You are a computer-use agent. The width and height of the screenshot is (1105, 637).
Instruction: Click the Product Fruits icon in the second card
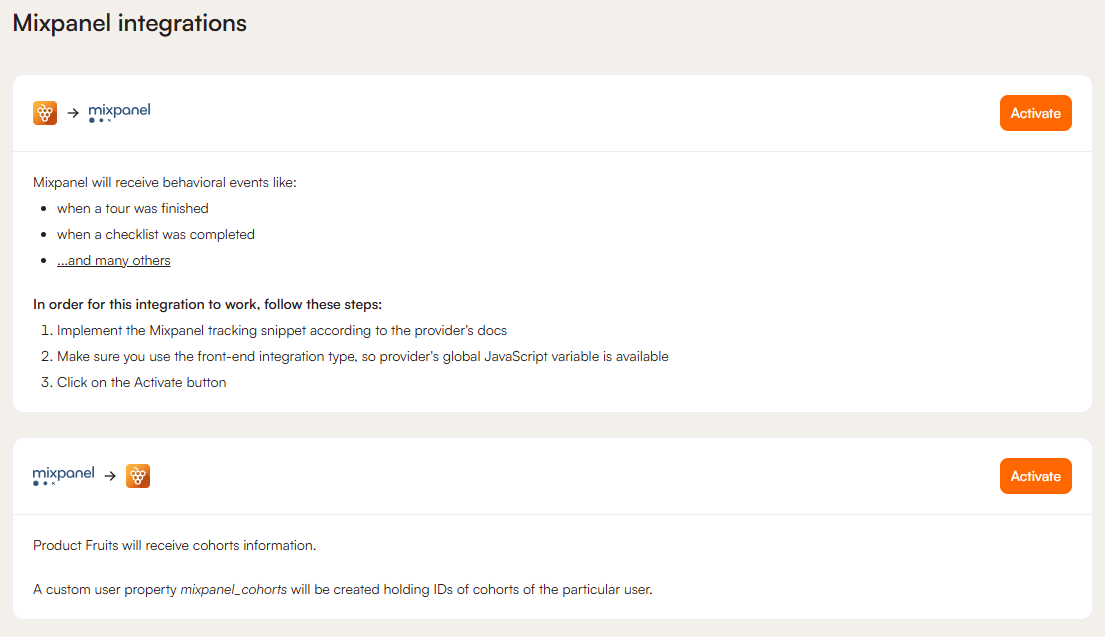(x=138, y=476)
